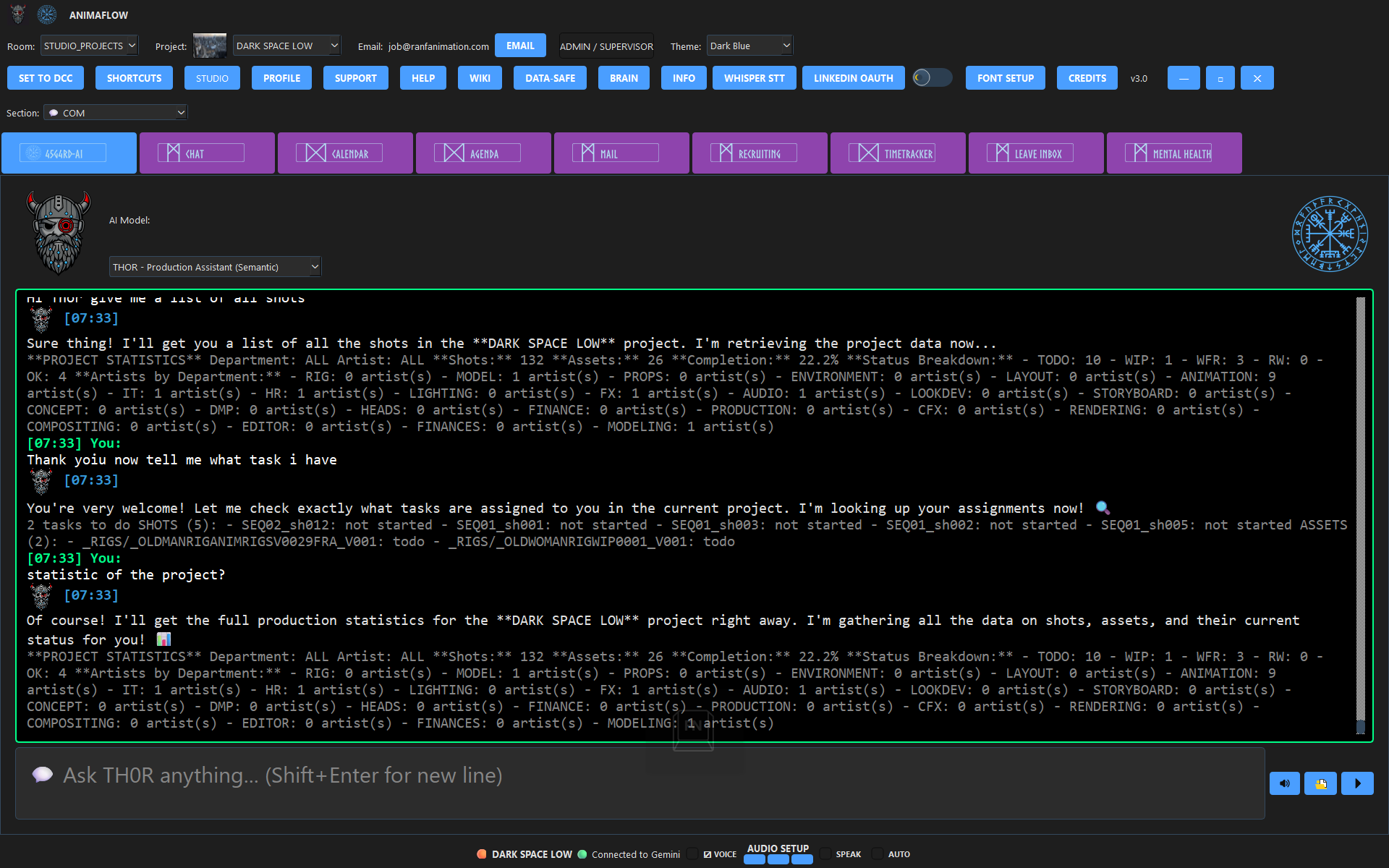Enable the AUTO checkbox
This screenshot has width=1389, height=868.
[878, 854]
